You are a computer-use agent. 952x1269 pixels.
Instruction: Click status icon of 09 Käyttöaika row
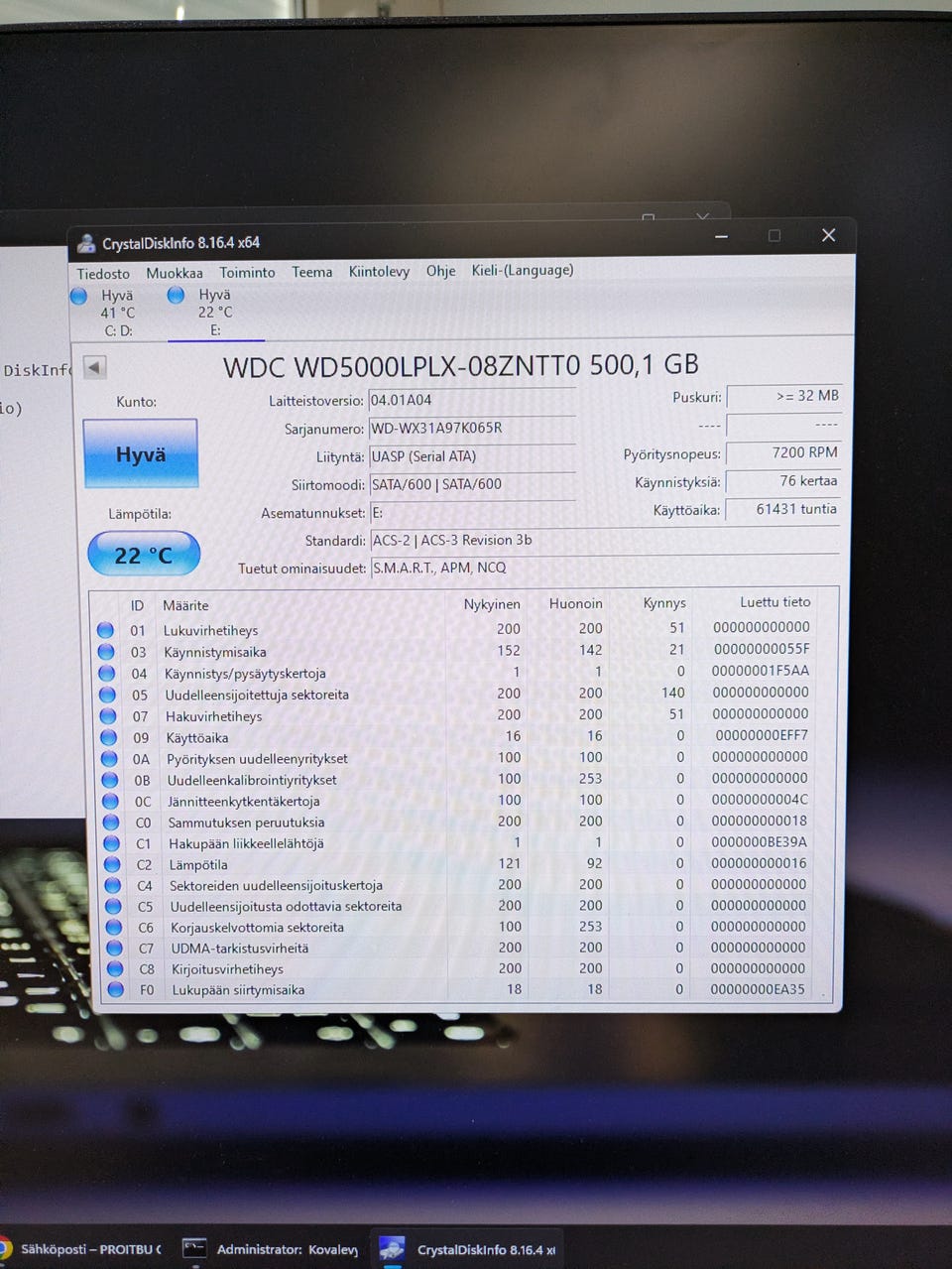[x=109, y=737]
